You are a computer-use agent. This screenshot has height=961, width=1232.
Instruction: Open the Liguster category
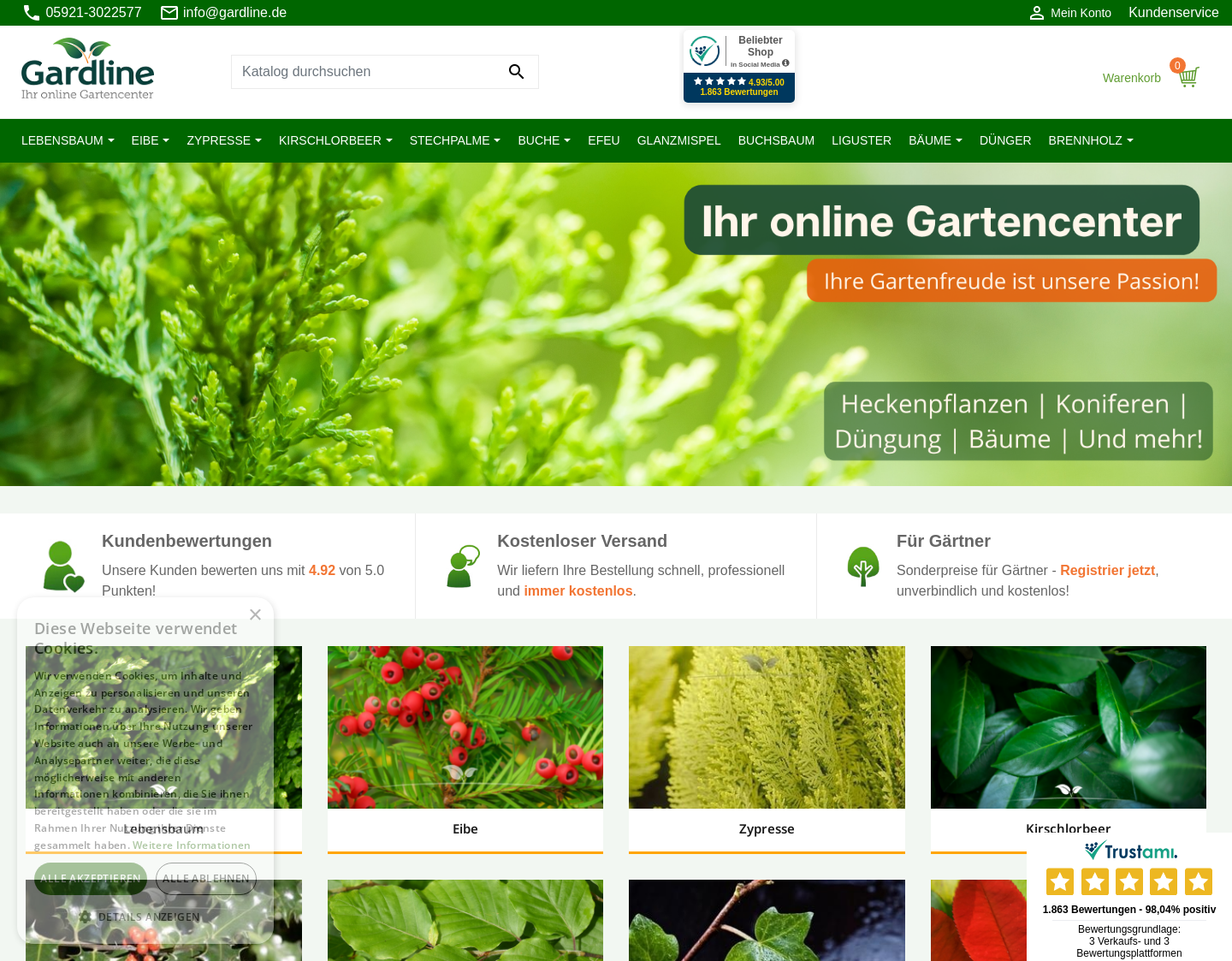862,140
